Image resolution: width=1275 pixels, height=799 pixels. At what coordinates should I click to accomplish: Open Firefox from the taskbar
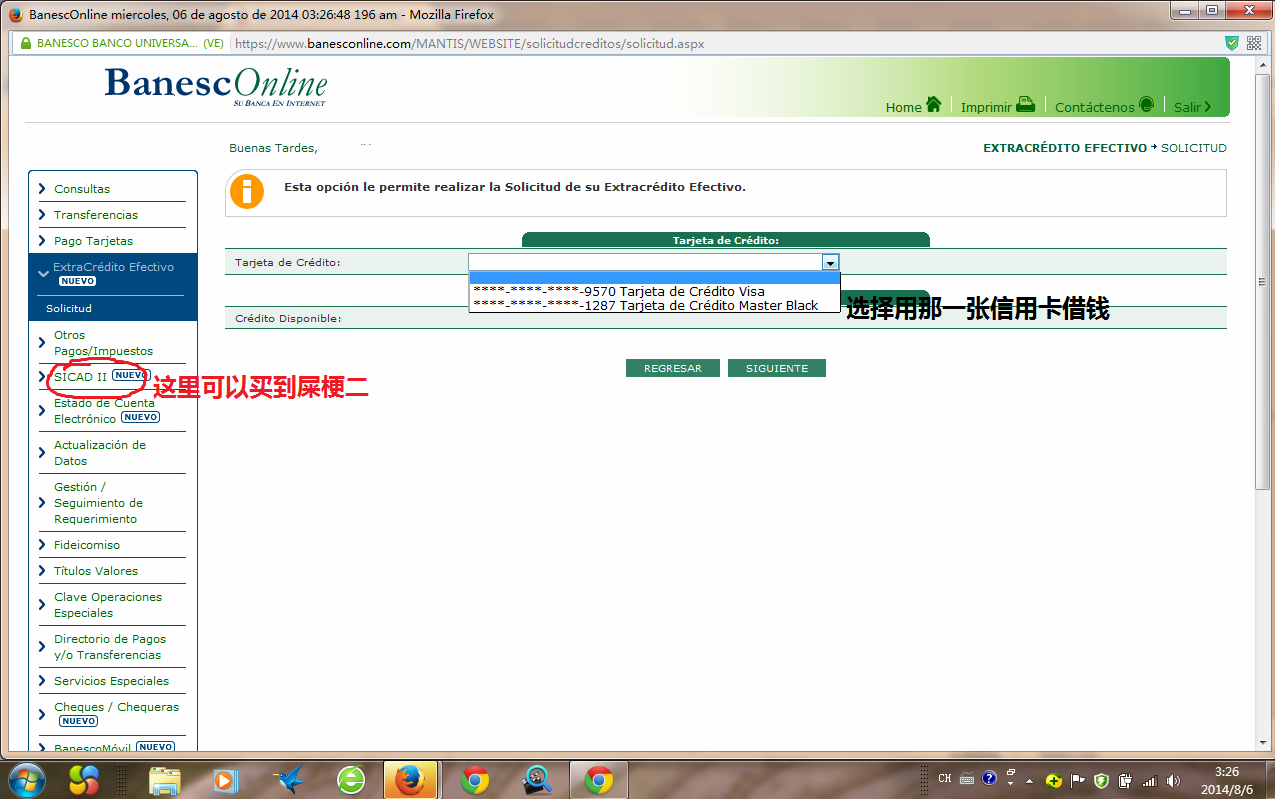410,779
